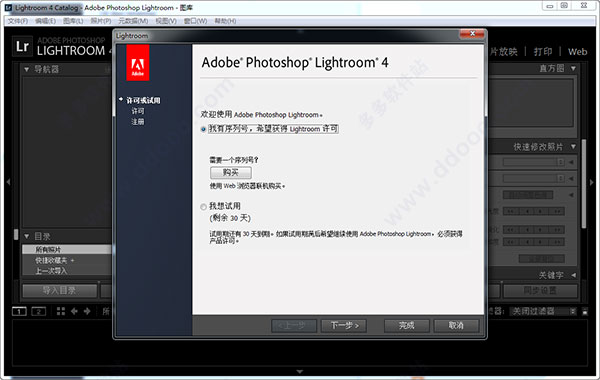Click the disabled 上一步 back button
This screenshot has height=380, width=600.
click(x=294, y=326)
